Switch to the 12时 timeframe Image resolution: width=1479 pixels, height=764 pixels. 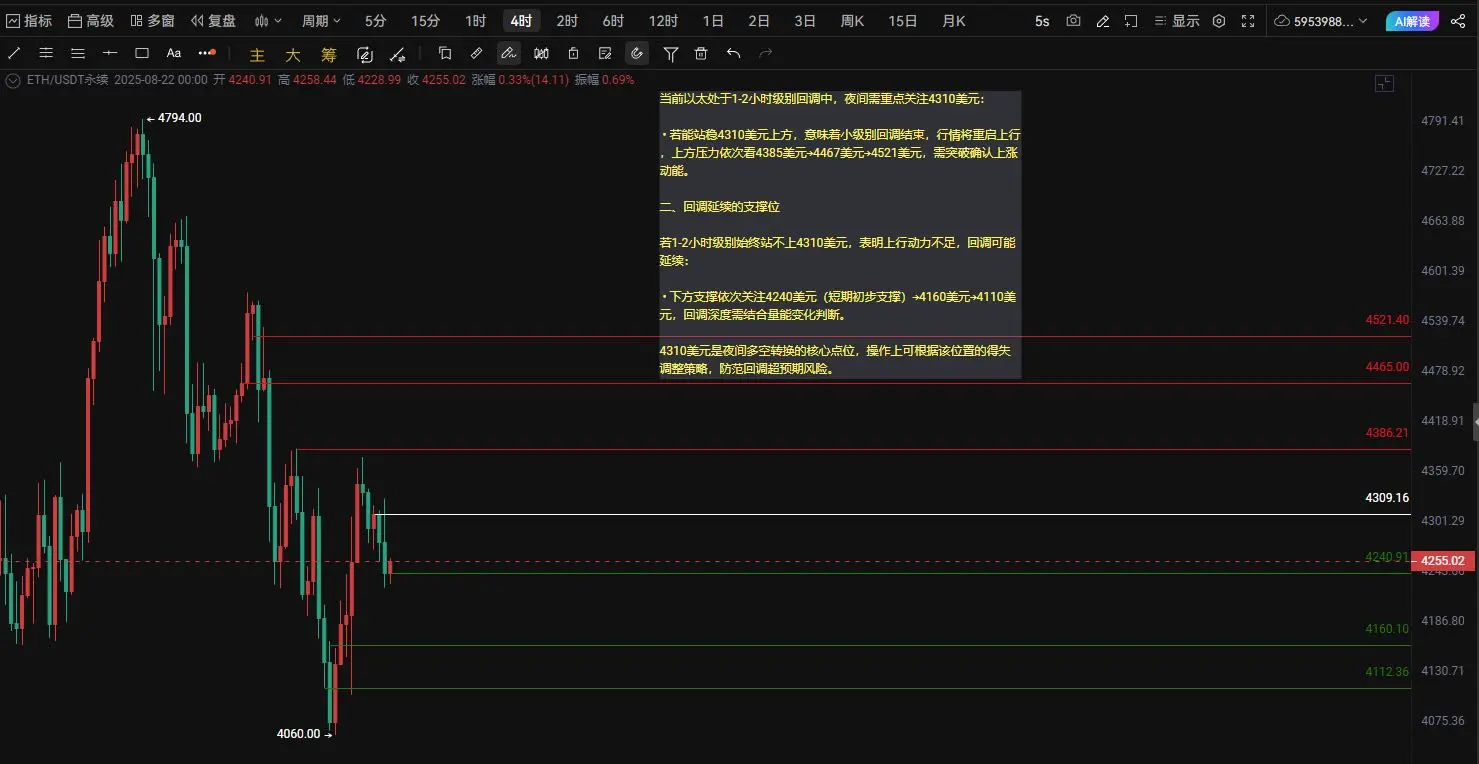(x=662, y=20)
